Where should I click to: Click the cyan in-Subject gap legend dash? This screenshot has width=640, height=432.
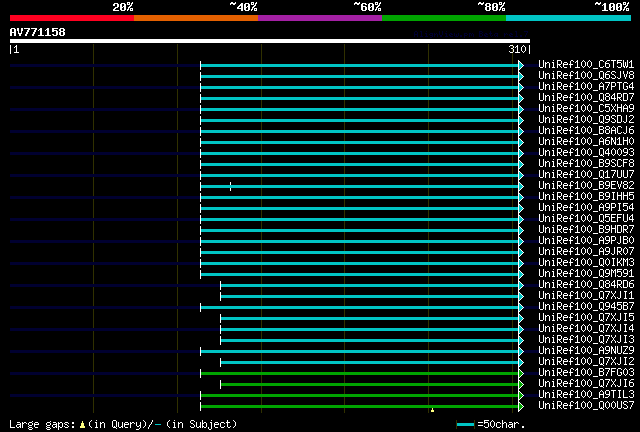coord(158,425)
